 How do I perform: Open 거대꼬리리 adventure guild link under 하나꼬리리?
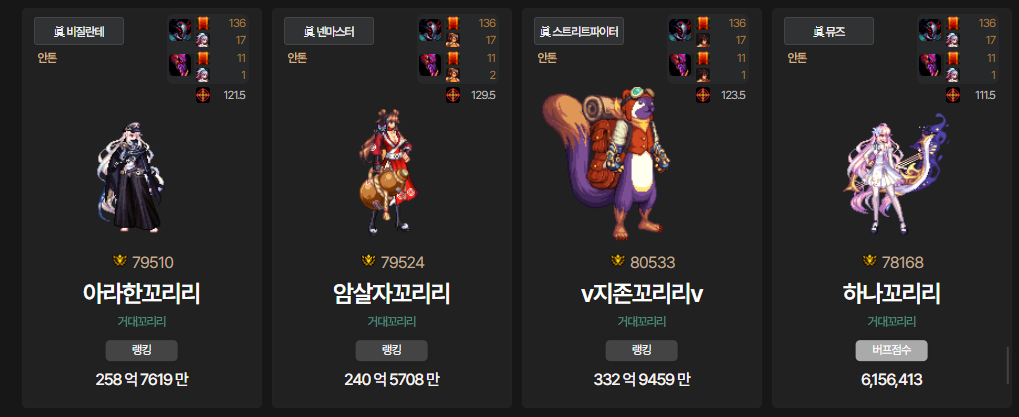click(892, 322)
